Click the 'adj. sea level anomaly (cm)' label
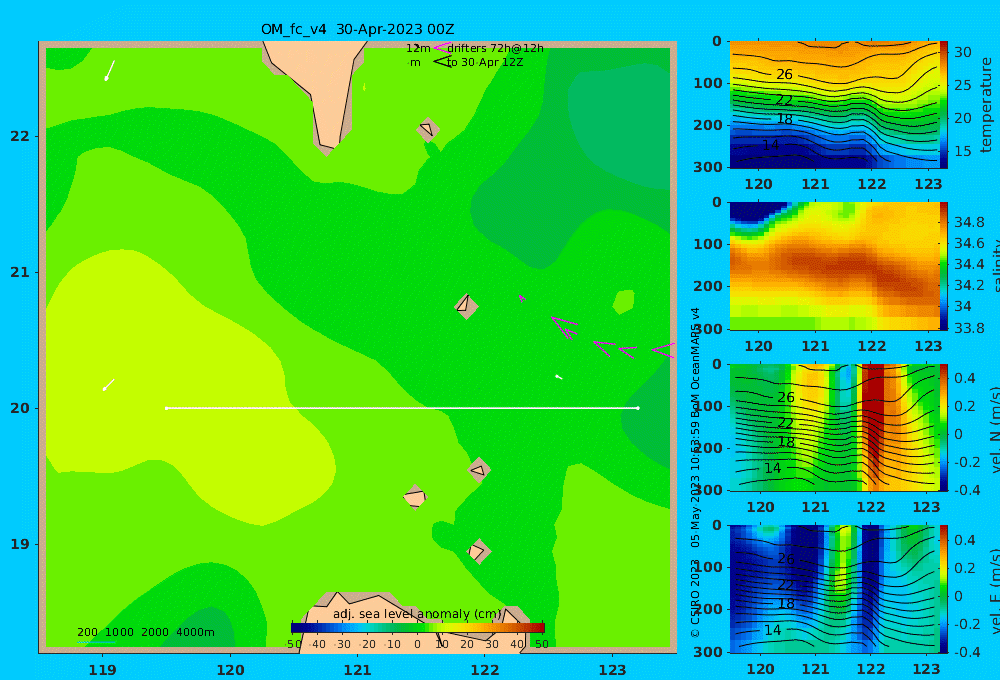The width and height of the screenshot is (1000, 680). [417, 614]
